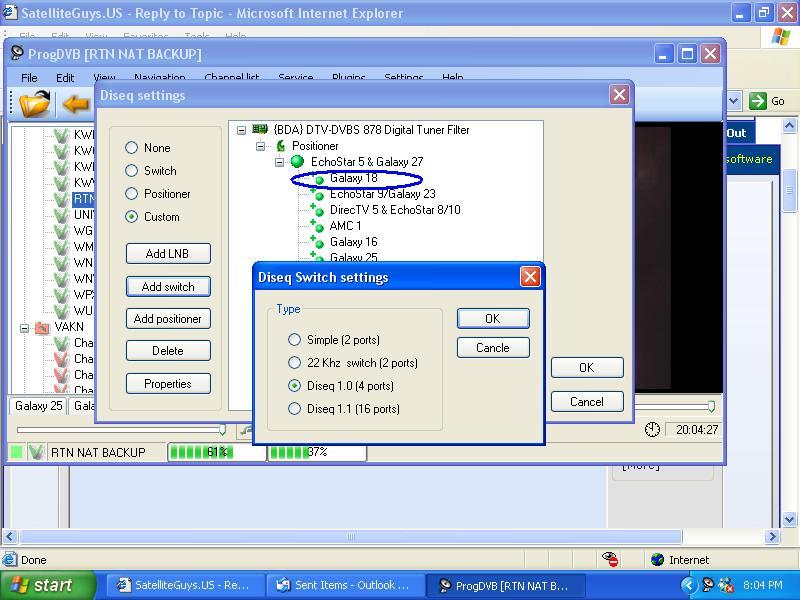Choose Diseq 1.1 (16 ports) type
The image size is (800, 600).
click(294, 409)
